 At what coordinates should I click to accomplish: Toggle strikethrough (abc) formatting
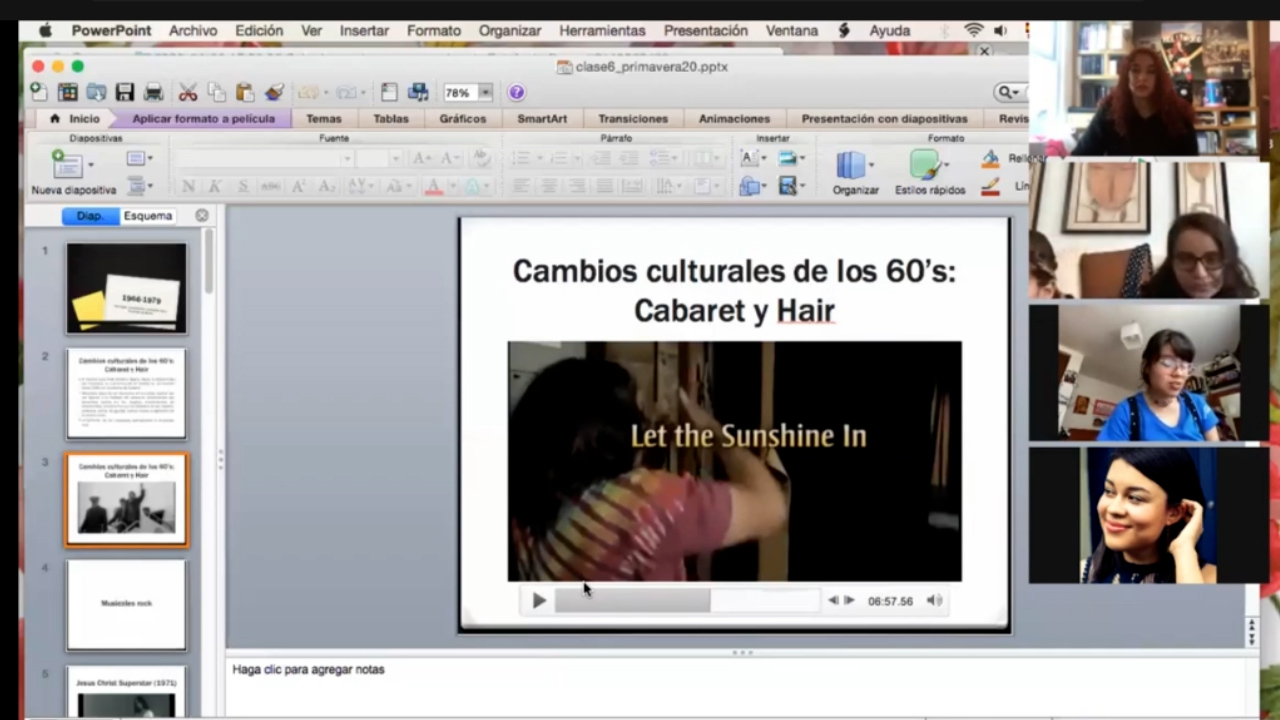click(x=270, y=186)
